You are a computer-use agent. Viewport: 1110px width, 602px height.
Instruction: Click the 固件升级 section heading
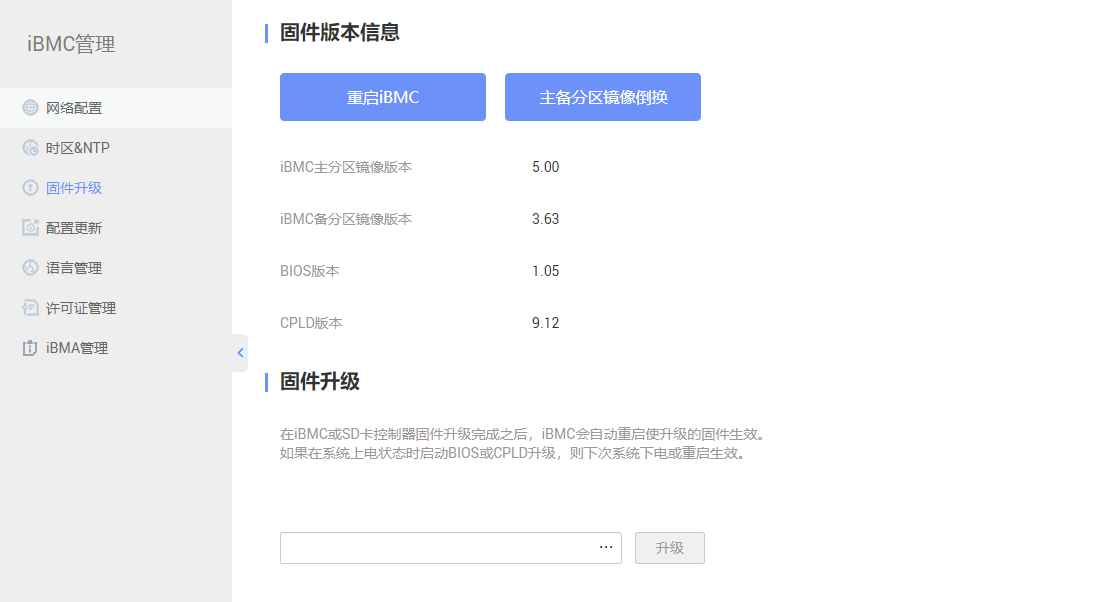[x=320, y=382]
